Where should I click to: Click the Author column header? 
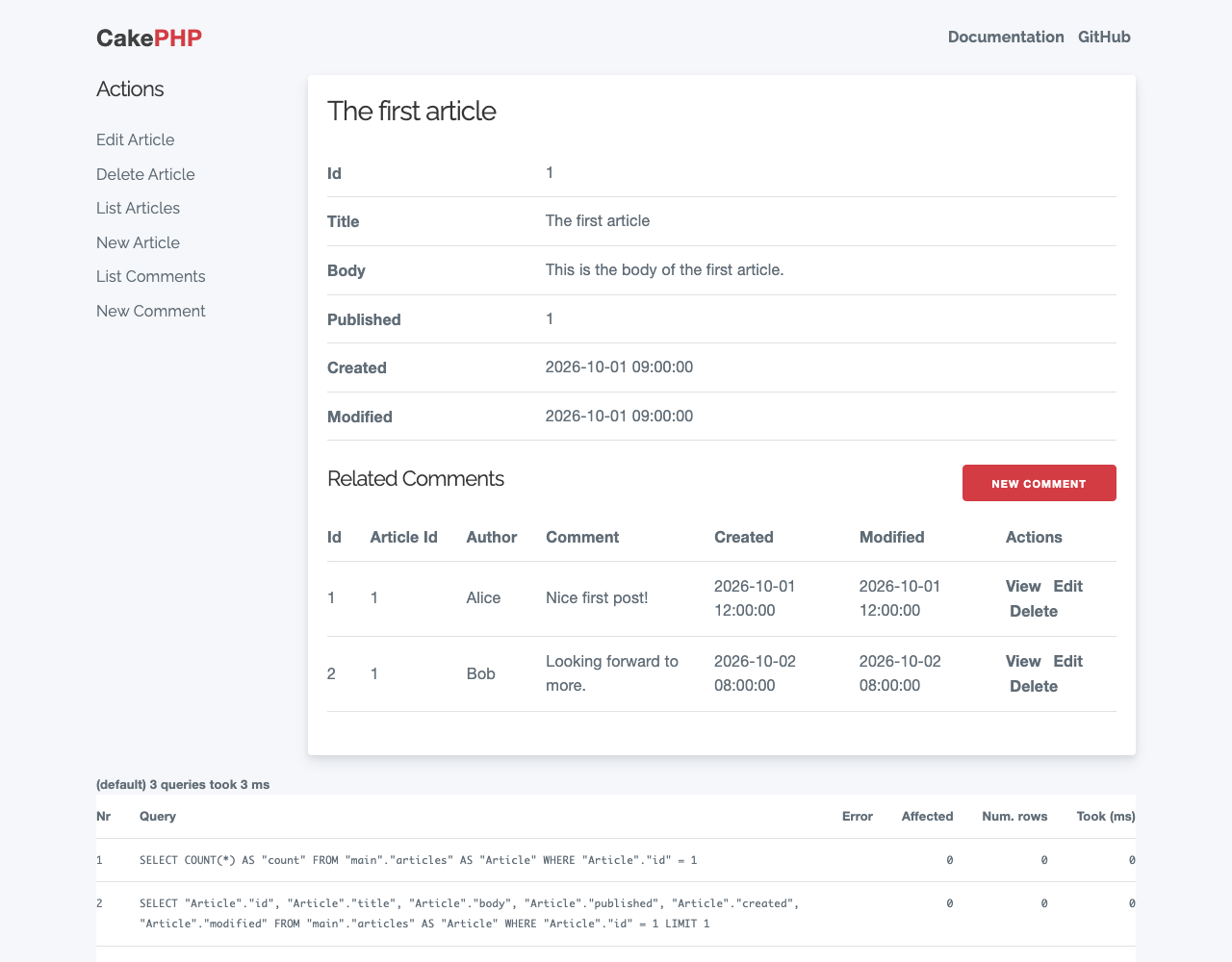(x=492, y=537)
